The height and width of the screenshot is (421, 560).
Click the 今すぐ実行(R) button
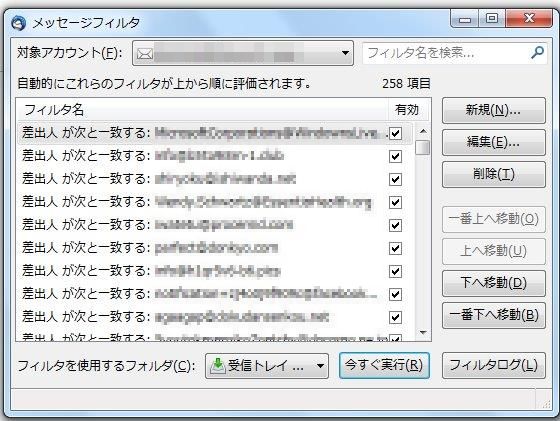[384, 365]
